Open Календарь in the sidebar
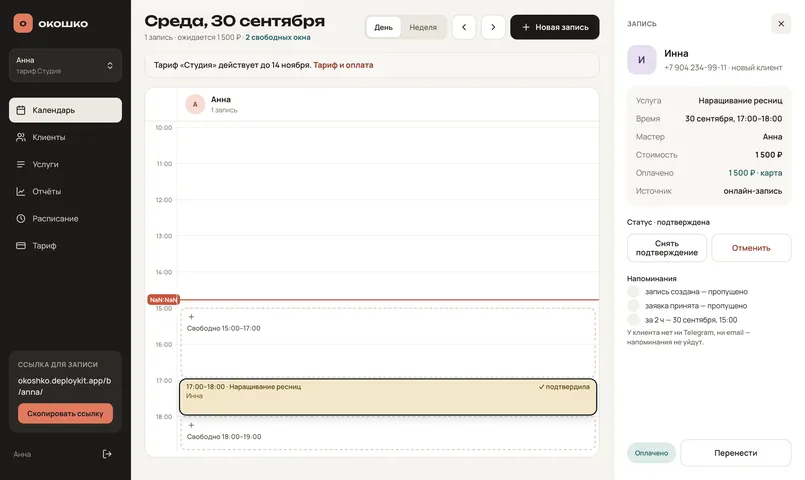Image resolution: width=805 pixels, height=480 pixels. point(65,110)
